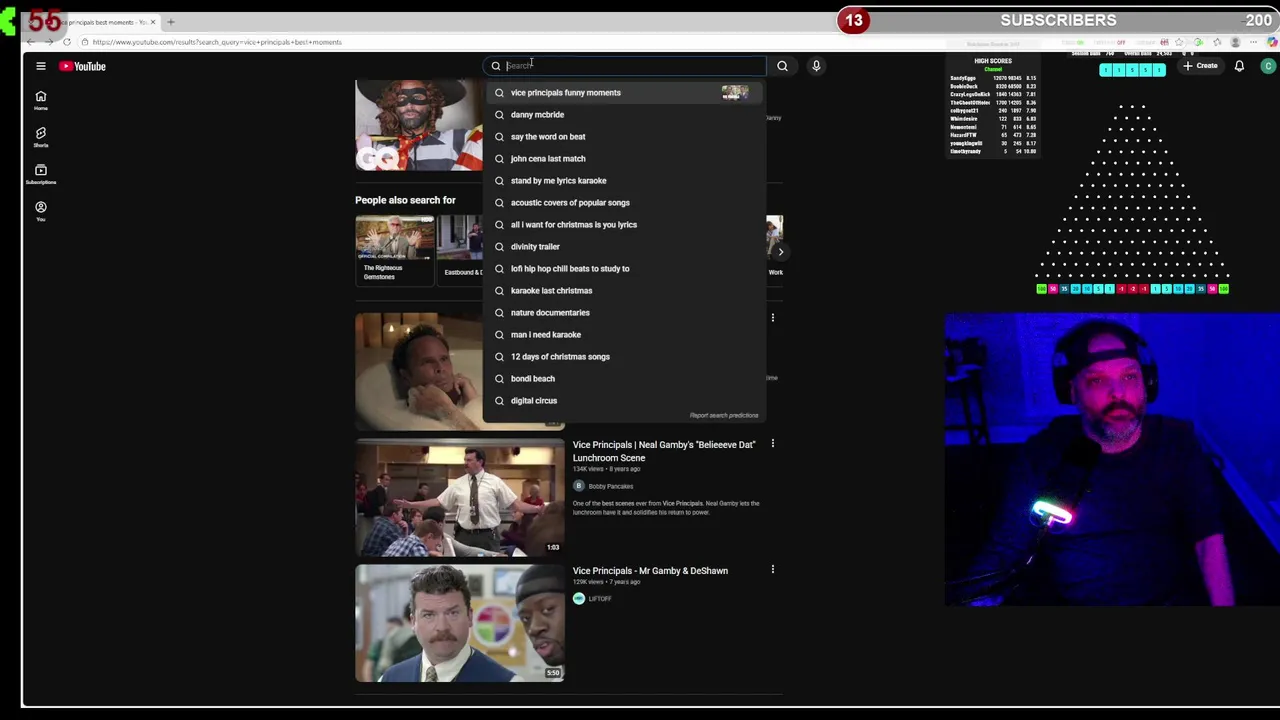Select suggestion 'danny mcbride'
Screen dimensions: 1280x720
click(x=625, y=114)
